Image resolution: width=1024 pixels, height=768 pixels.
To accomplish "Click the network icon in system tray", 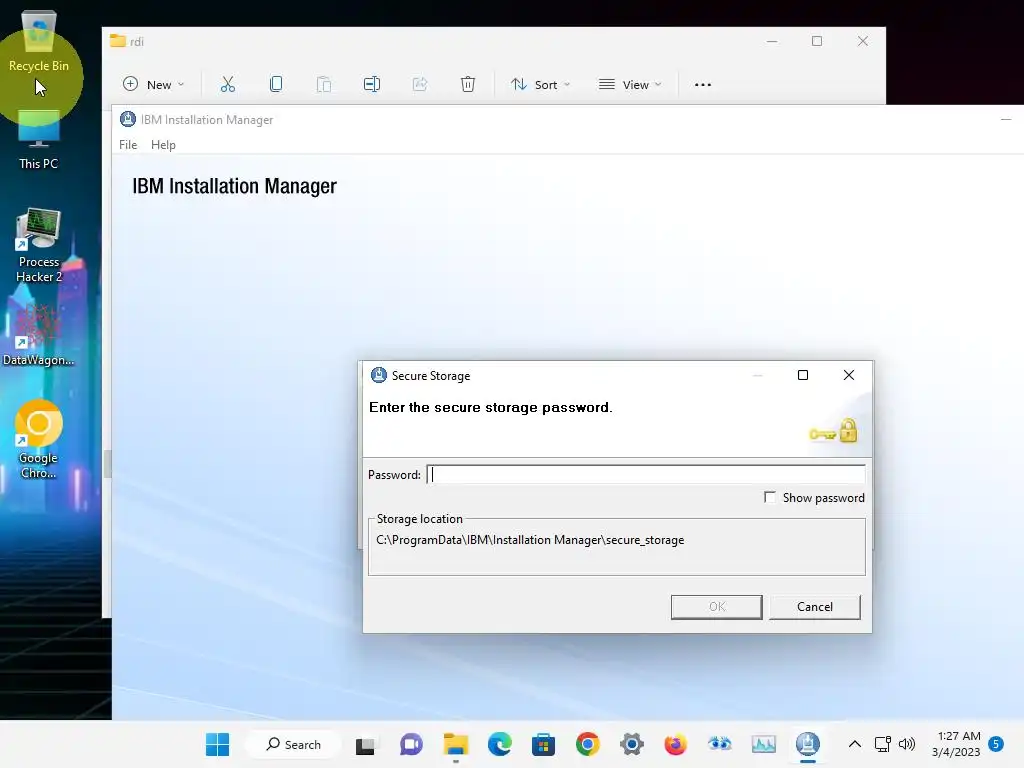I will (x=883, y=744).
